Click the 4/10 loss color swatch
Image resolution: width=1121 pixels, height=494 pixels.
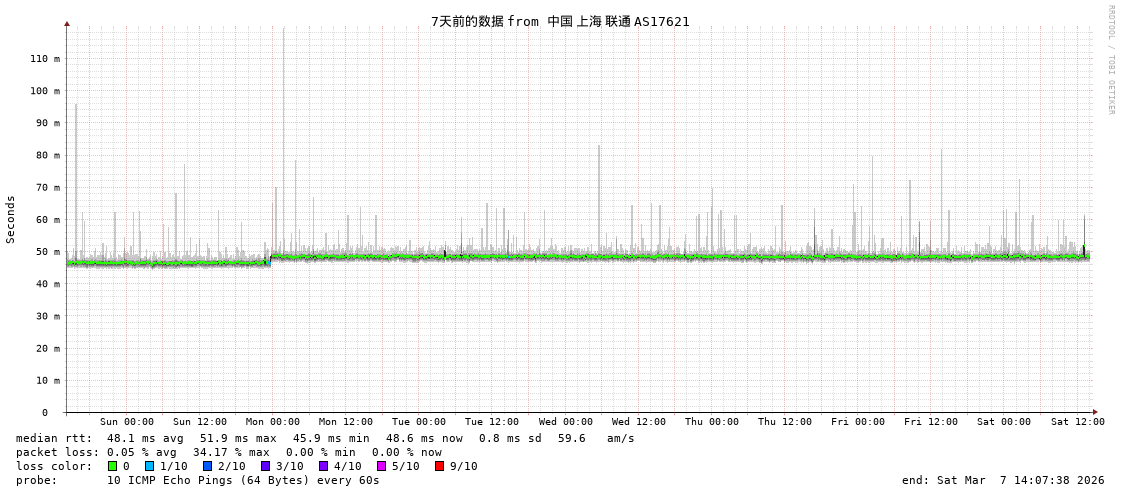coord(323,467)
